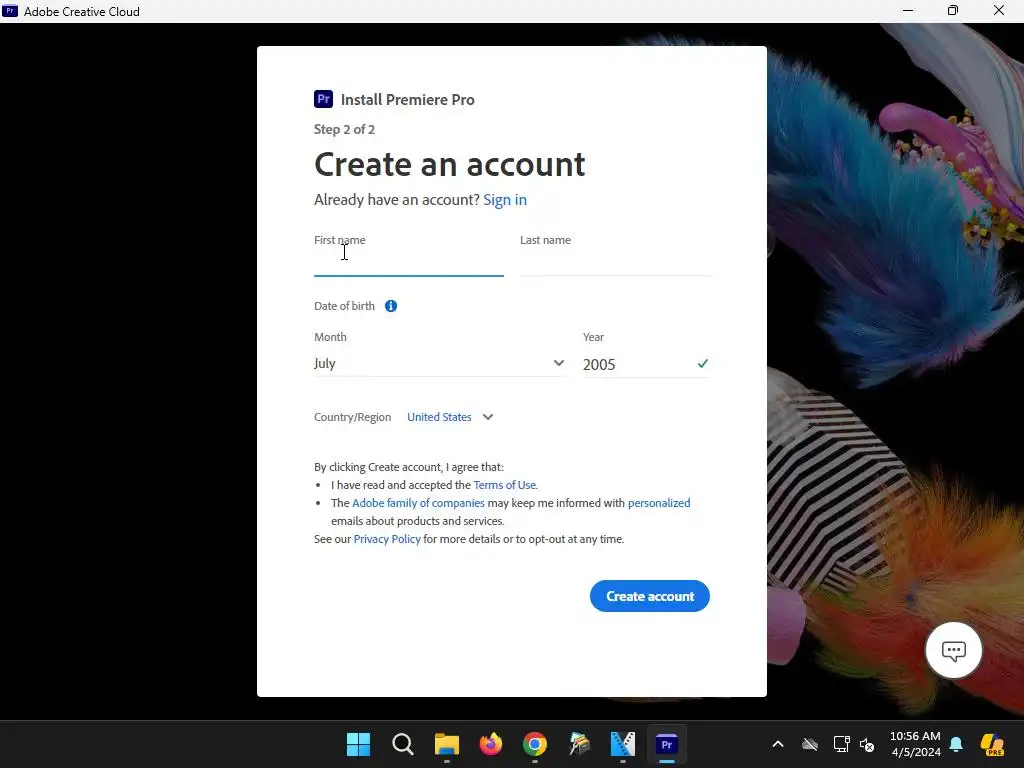
Task: Close the Adobe Creative Cloud window
Action: click(999, 10)
